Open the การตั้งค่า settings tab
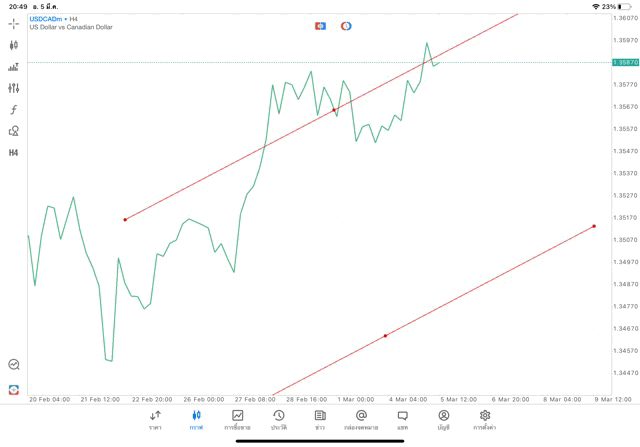Viewport: 640px width, 447px height. [x=485, y=419]
